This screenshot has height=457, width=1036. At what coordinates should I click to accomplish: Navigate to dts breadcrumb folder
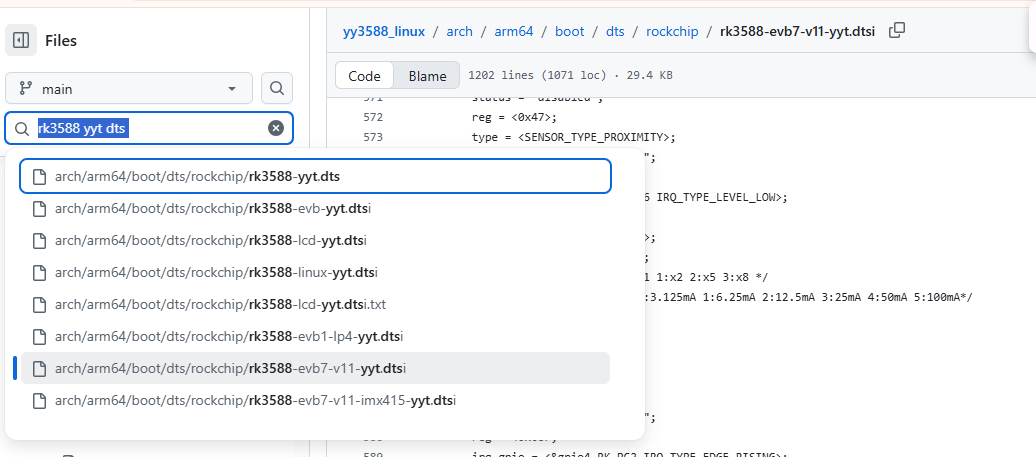615,31
